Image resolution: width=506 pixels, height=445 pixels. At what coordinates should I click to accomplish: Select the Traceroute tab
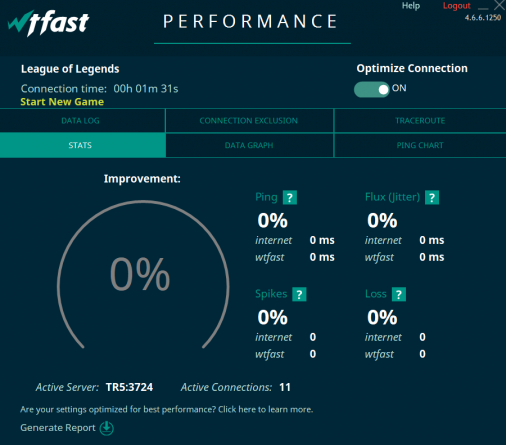pyautogui.click(x=420, y=121)
